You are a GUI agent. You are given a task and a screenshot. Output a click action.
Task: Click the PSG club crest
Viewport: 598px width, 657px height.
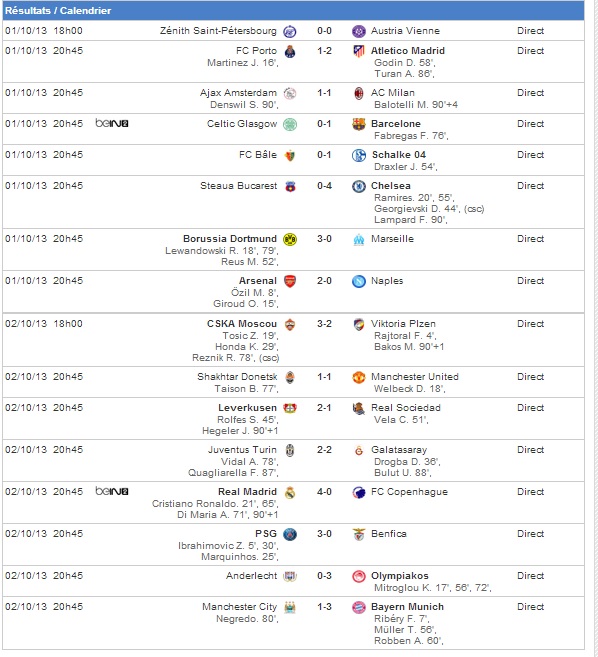tap(290, 534)
